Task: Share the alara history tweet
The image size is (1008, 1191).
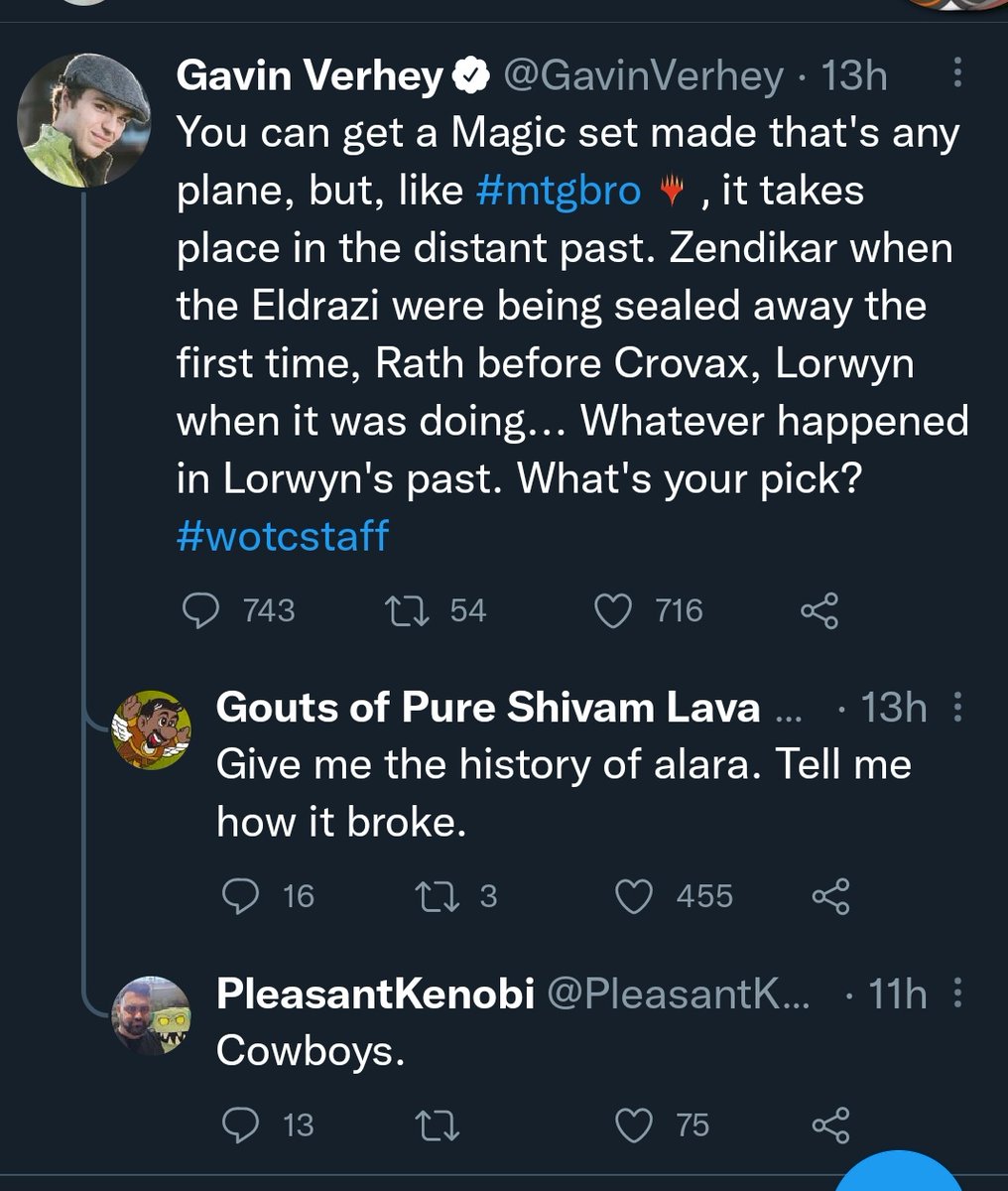Action: point(830,896)
